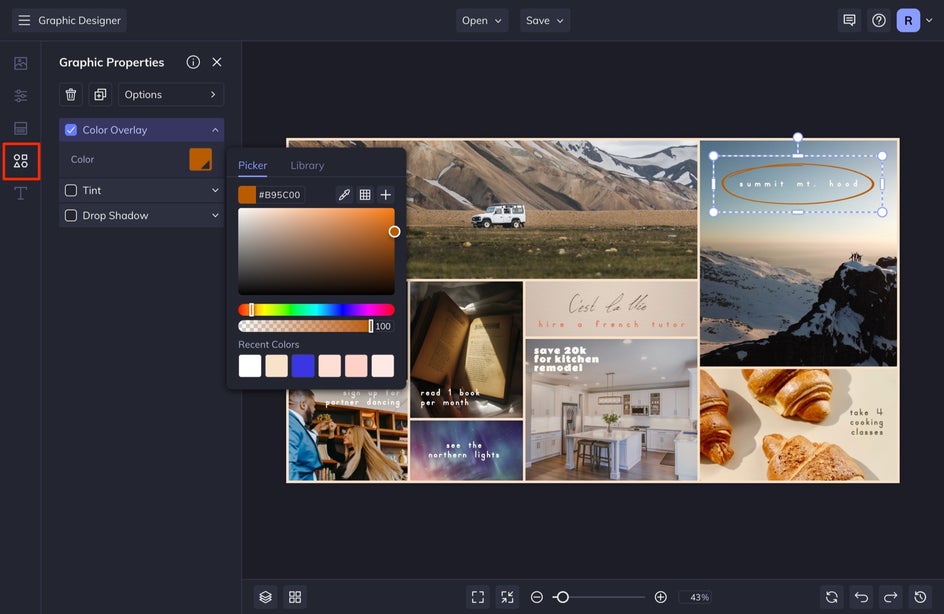The height and width of the screenshot is (614, 944).
Task: Open the Graphics panel in sidebar
Action: (x=21, y=161)
